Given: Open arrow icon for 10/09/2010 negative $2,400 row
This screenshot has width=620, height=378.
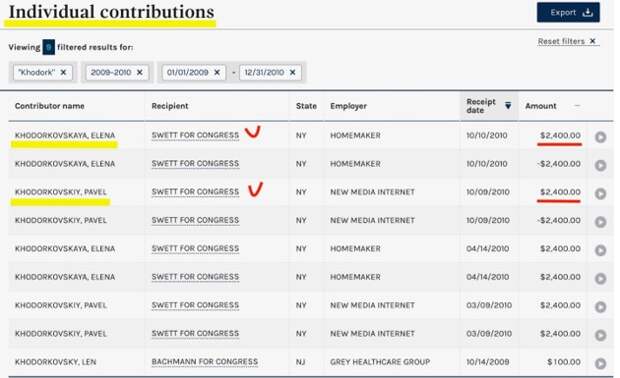Looking at the screenshot, I should 601,222.
